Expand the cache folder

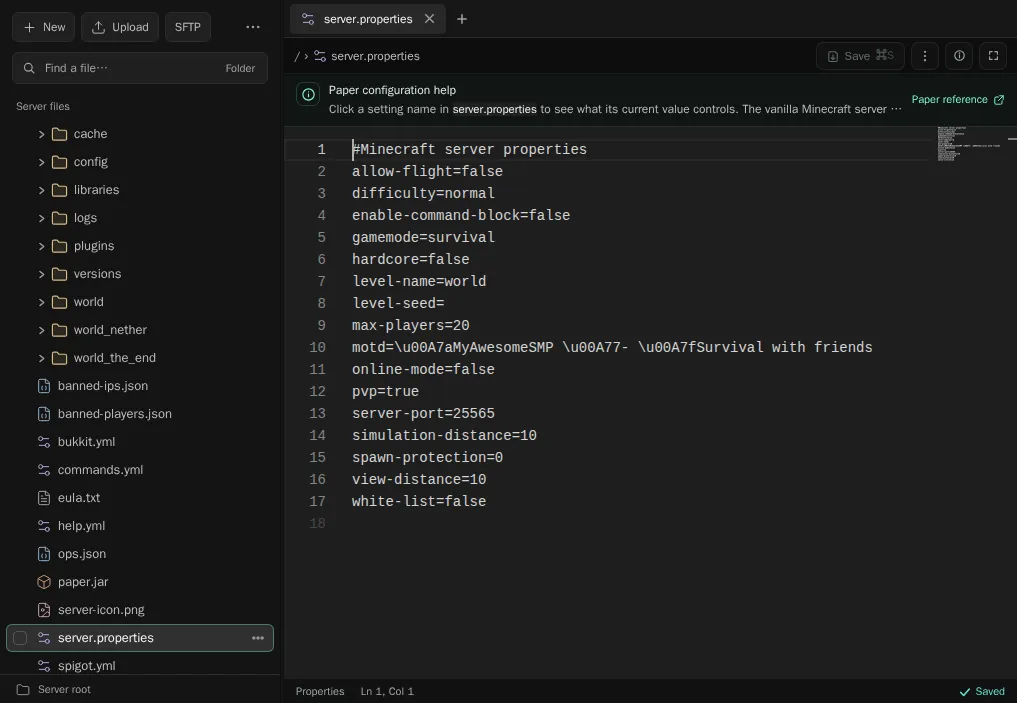point(42,134)
